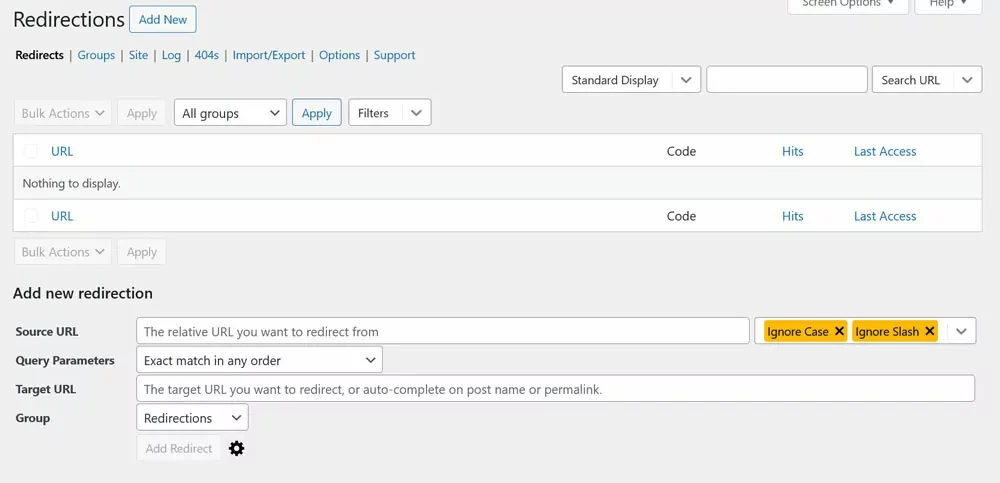Click Apply next to All groups
This screenshot has height=483, width=1000.
(316, 113)
